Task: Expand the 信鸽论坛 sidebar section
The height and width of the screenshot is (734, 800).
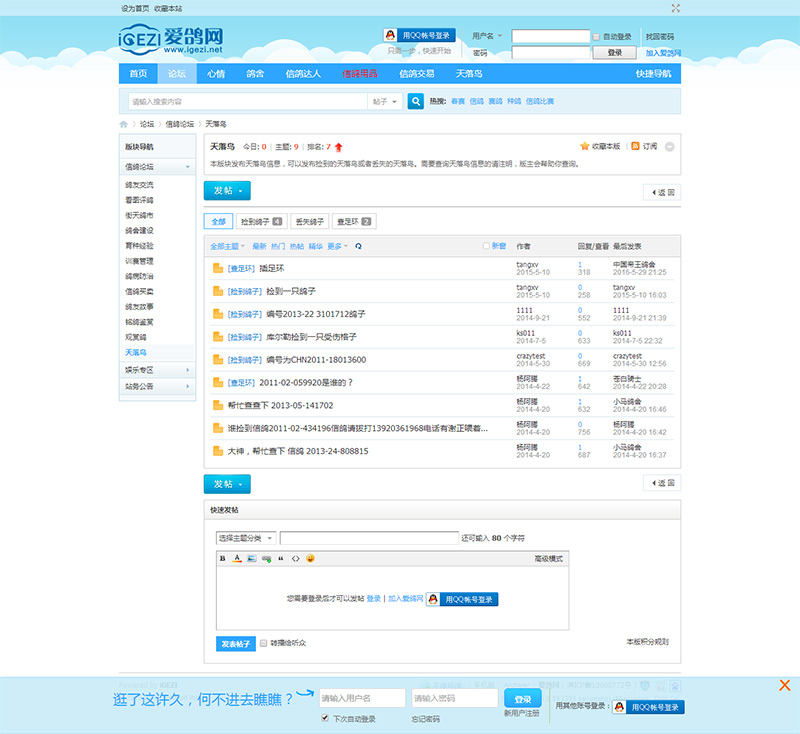Action: (x=157, y=167)
